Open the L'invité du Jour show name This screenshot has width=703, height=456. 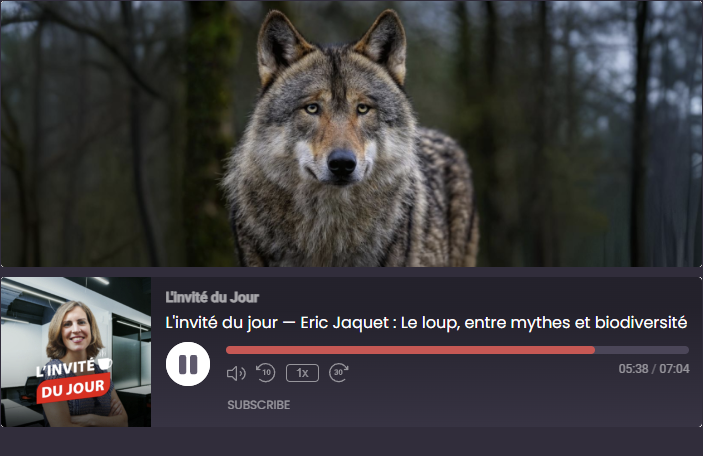212,297
